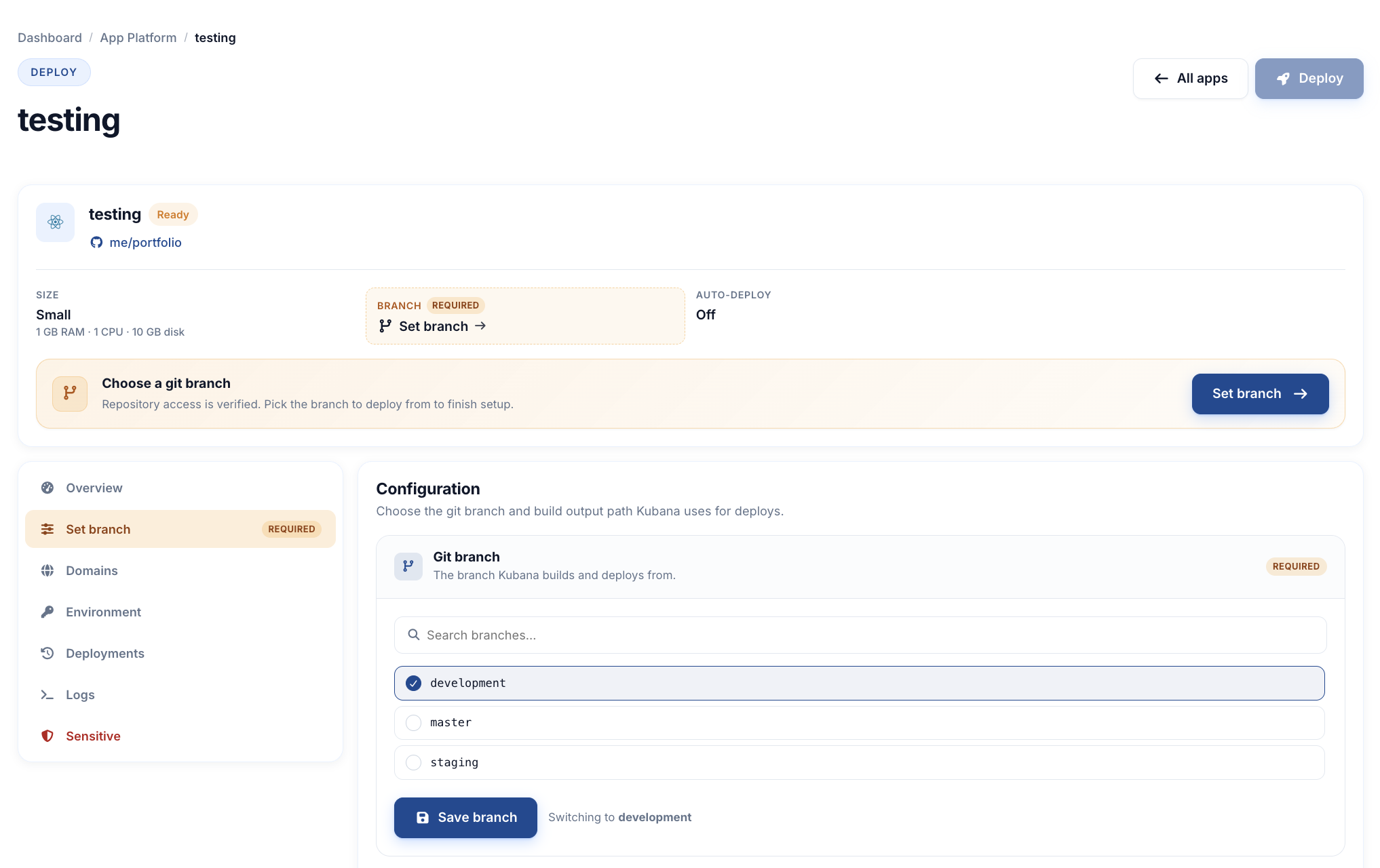
Task: Click the GitHub icon beside me/portfolio
Action: coord(96,242)
